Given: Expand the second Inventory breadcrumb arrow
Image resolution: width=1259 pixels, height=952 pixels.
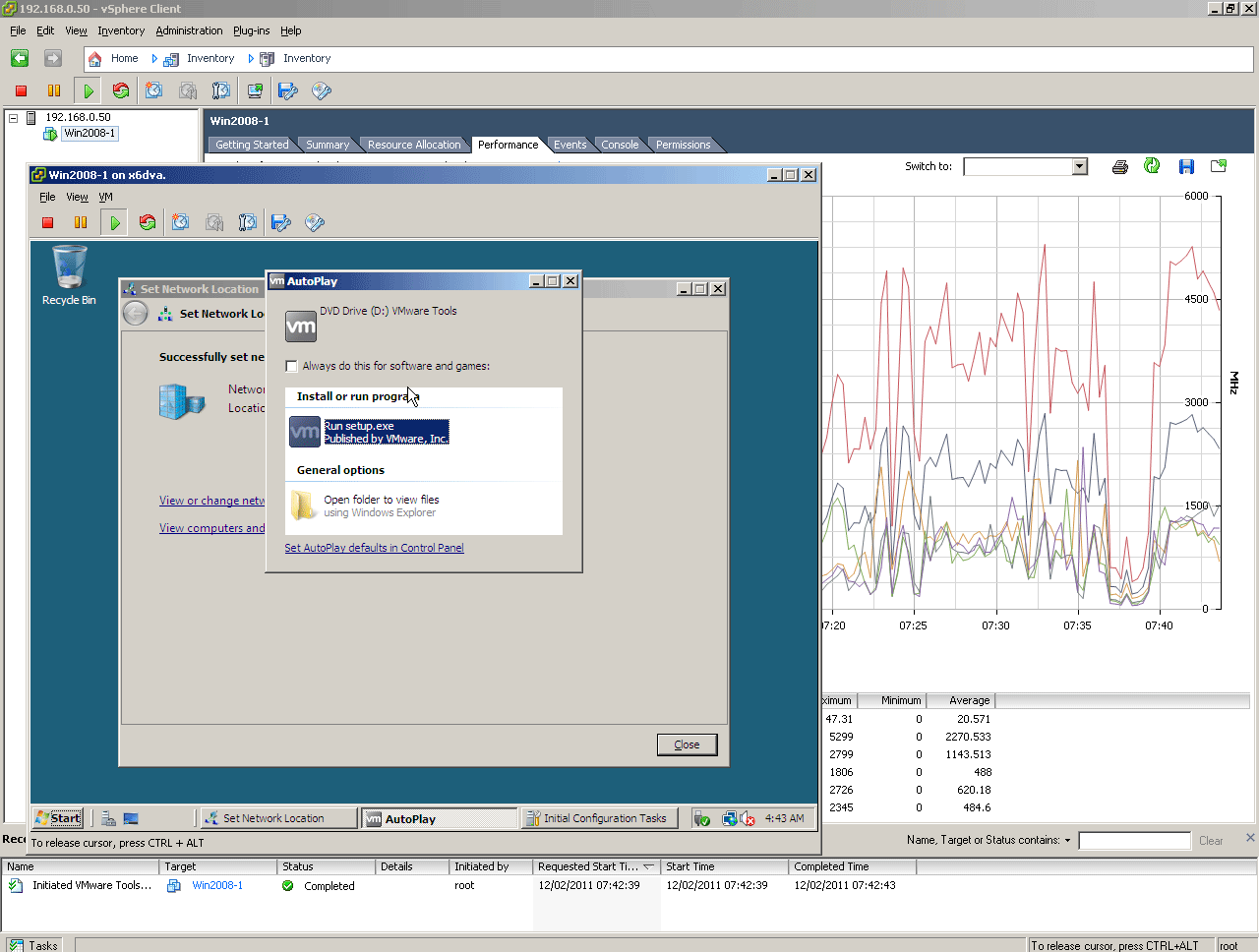Looking at the screenshot, I should tap(251, 59).
